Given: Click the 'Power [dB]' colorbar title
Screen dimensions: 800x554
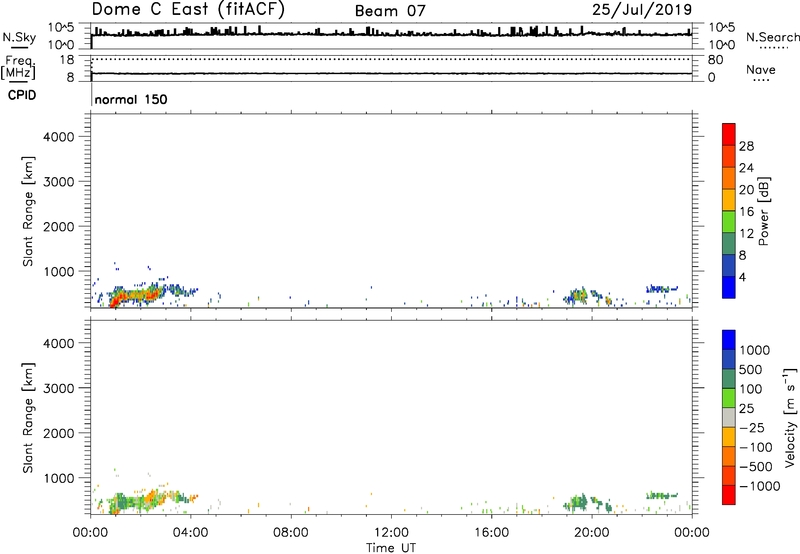Looking at the screenshot, I should click(763, 211).
